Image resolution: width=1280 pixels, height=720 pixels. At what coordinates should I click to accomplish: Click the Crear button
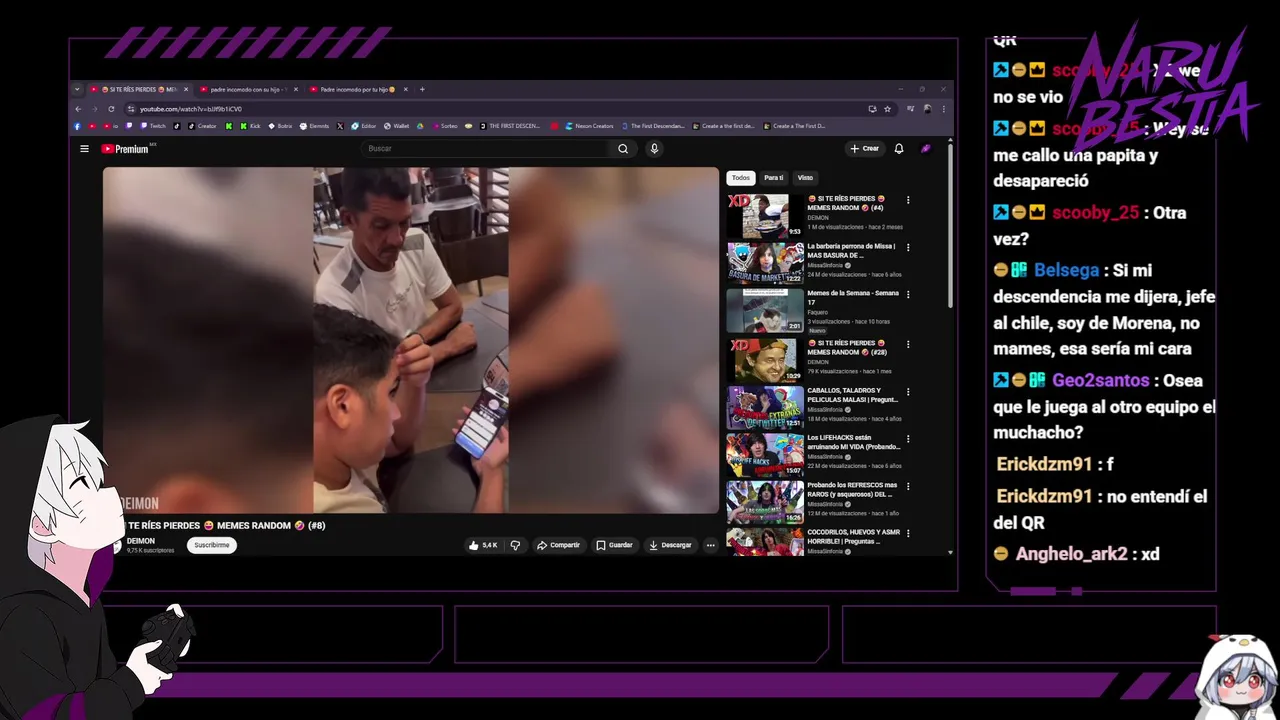864,149
